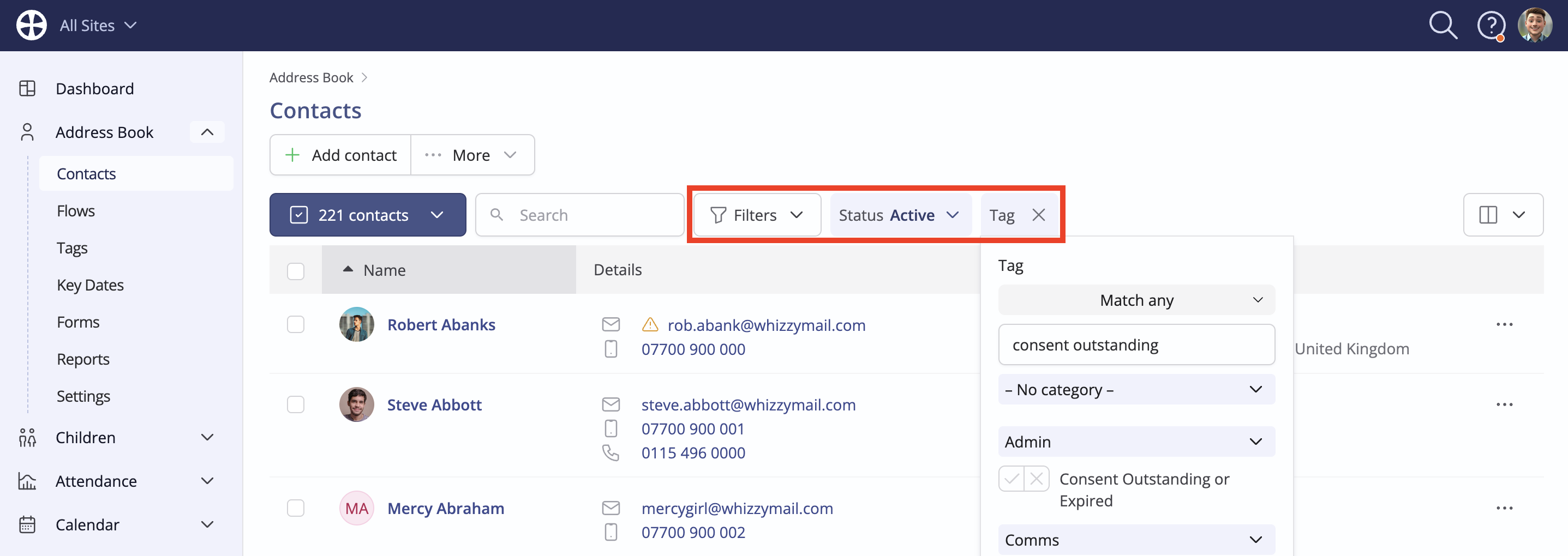Open the columns view dropdown arrow

pyautogui.click(x=1519, y=215)
